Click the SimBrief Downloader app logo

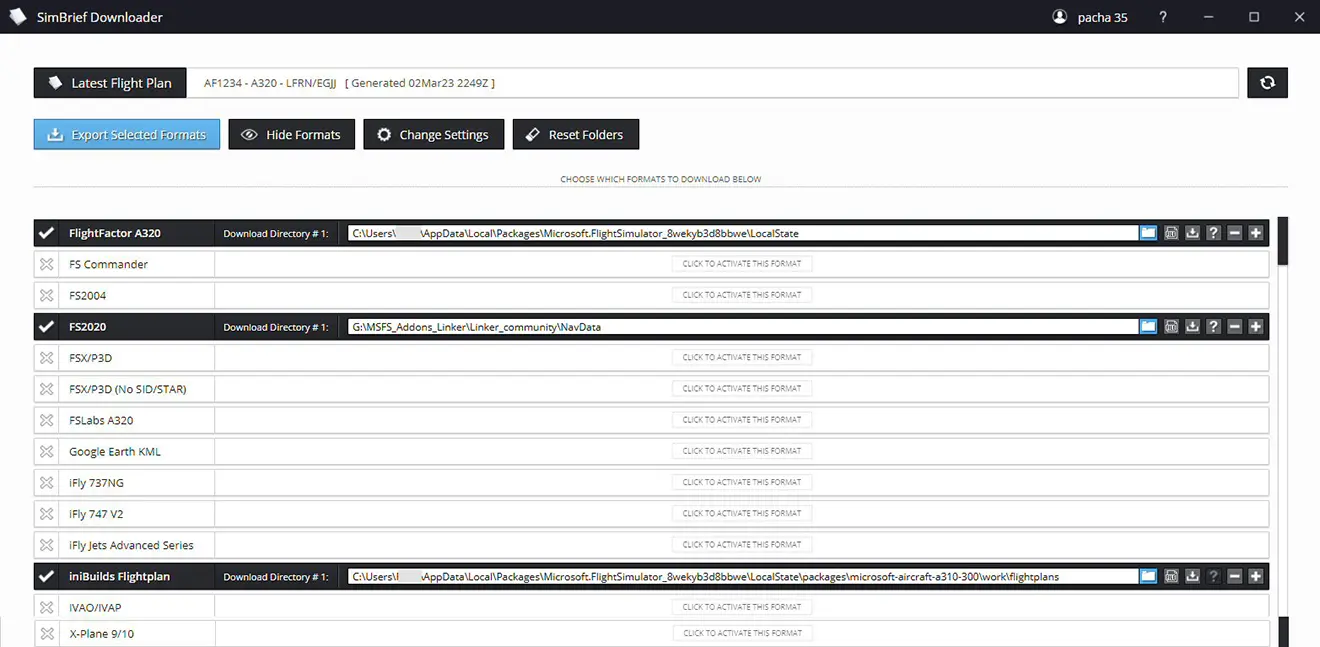(x=17, y=17)
